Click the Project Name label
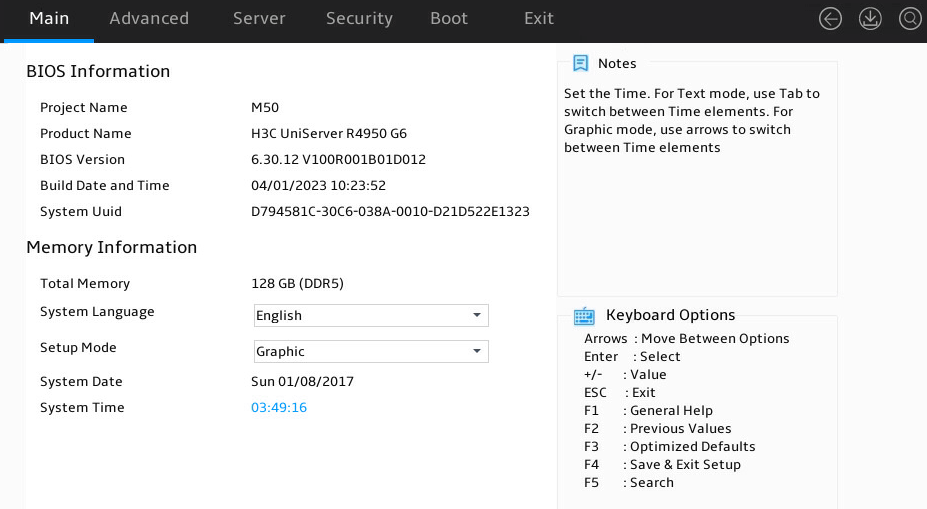Image resolution: width=927 pixels, height=509 pixels. point(83,108)
